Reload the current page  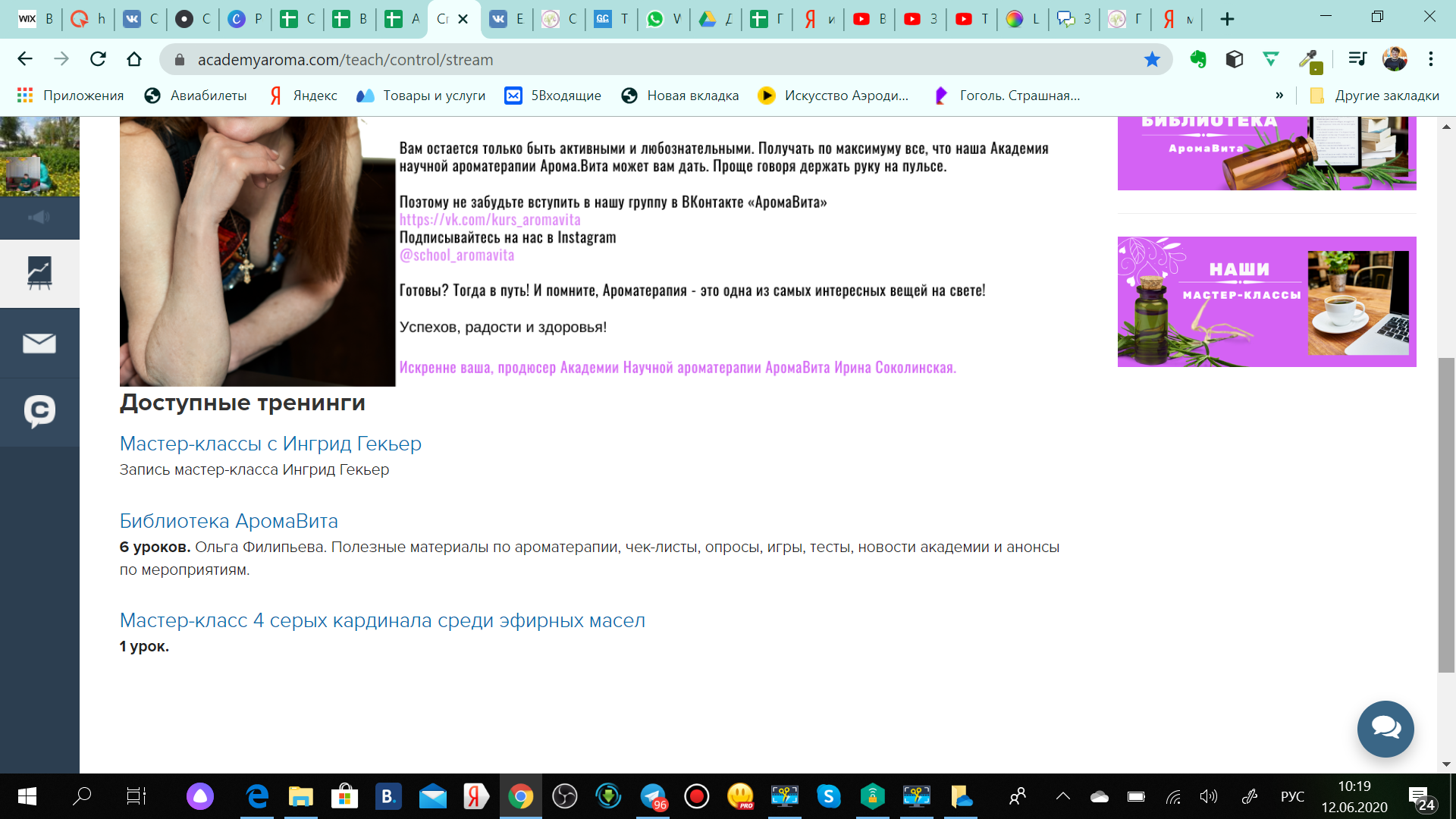click(x=98, y=59)
